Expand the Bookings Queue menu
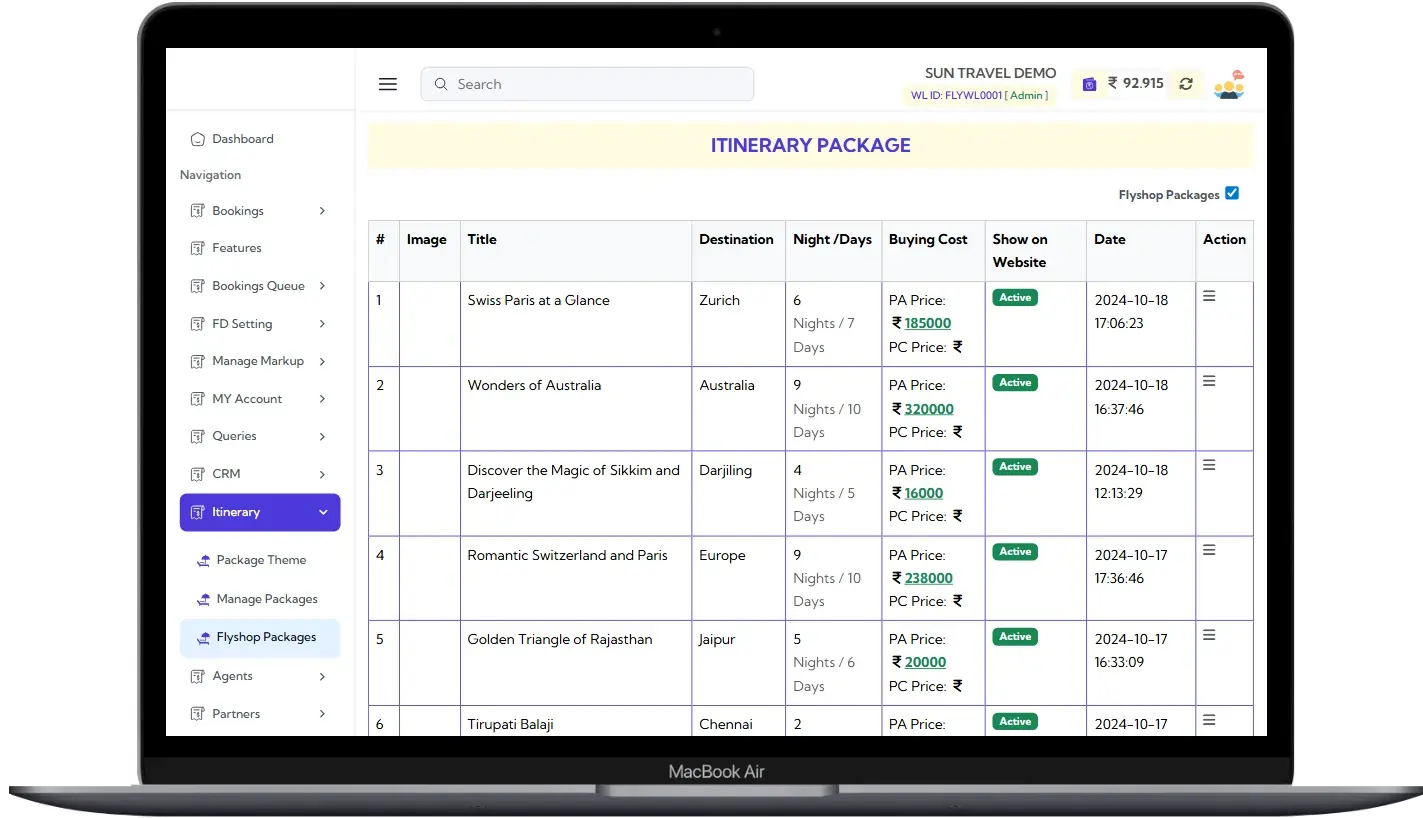 pos(322,286)
